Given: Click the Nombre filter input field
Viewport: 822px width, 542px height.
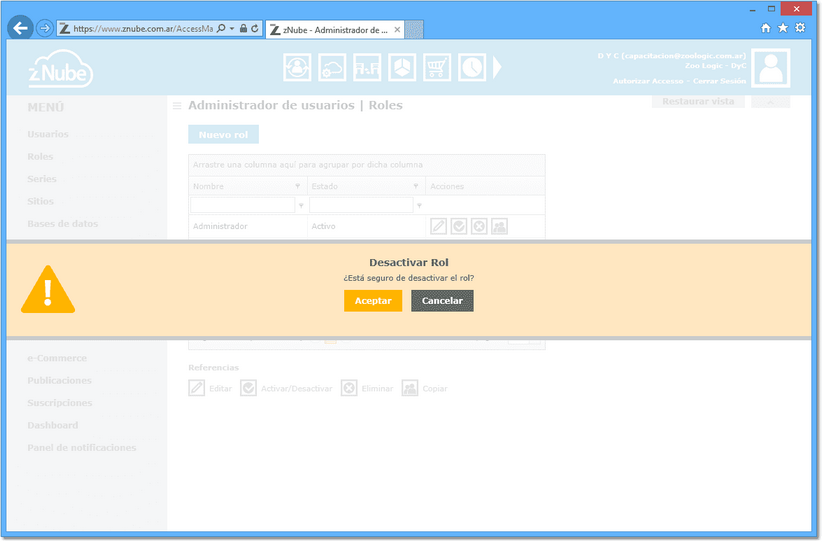Looking at the screenshot, I should click(x=243, y=205).
